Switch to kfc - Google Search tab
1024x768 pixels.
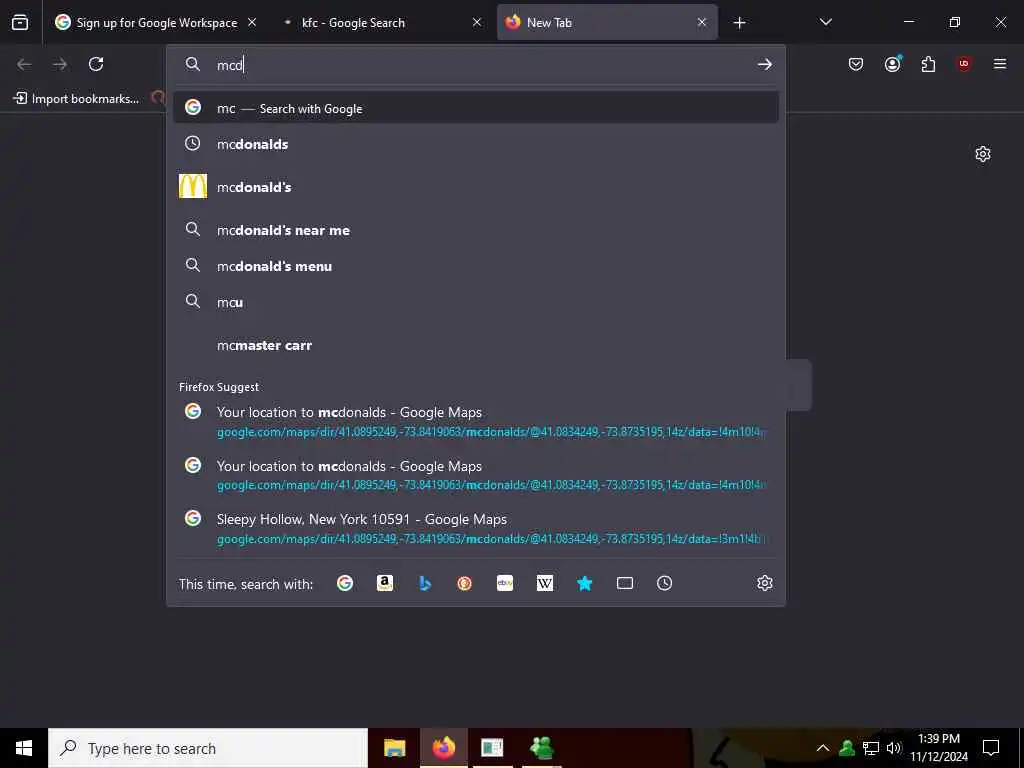click(x=381, y=23)
